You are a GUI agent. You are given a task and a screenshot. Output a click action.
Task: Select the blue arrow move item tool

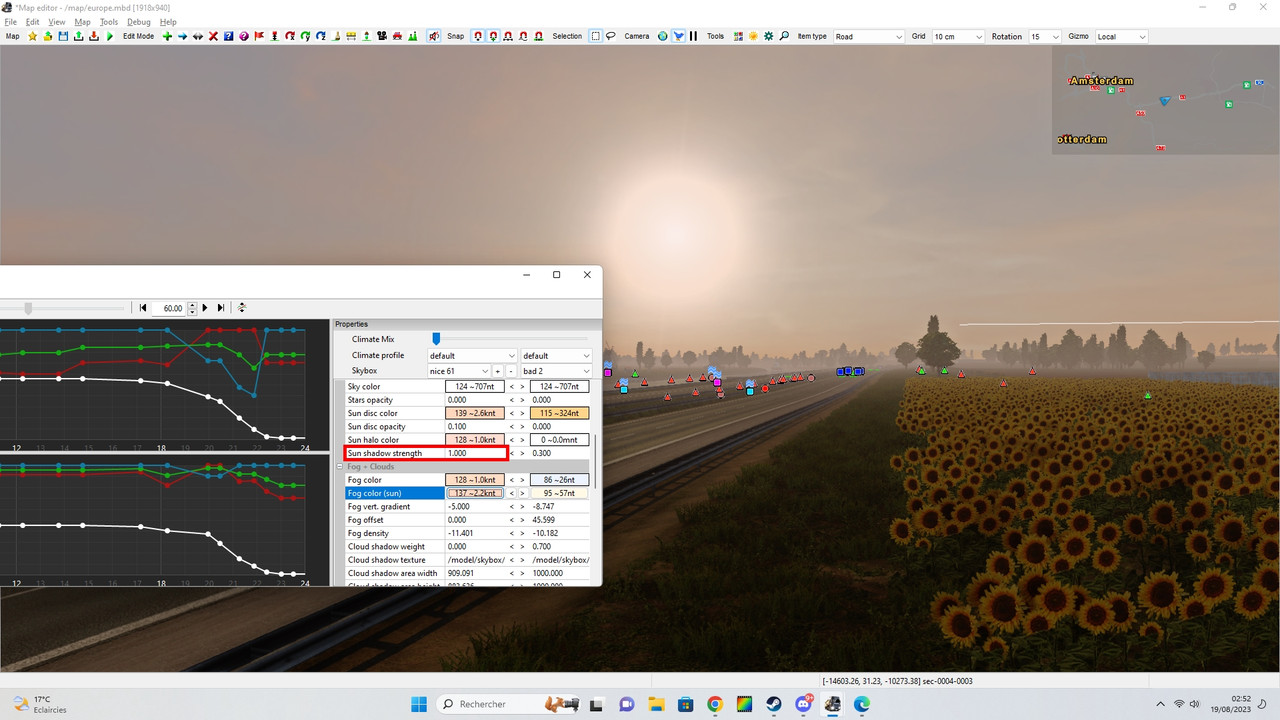[x=182, y=36]
